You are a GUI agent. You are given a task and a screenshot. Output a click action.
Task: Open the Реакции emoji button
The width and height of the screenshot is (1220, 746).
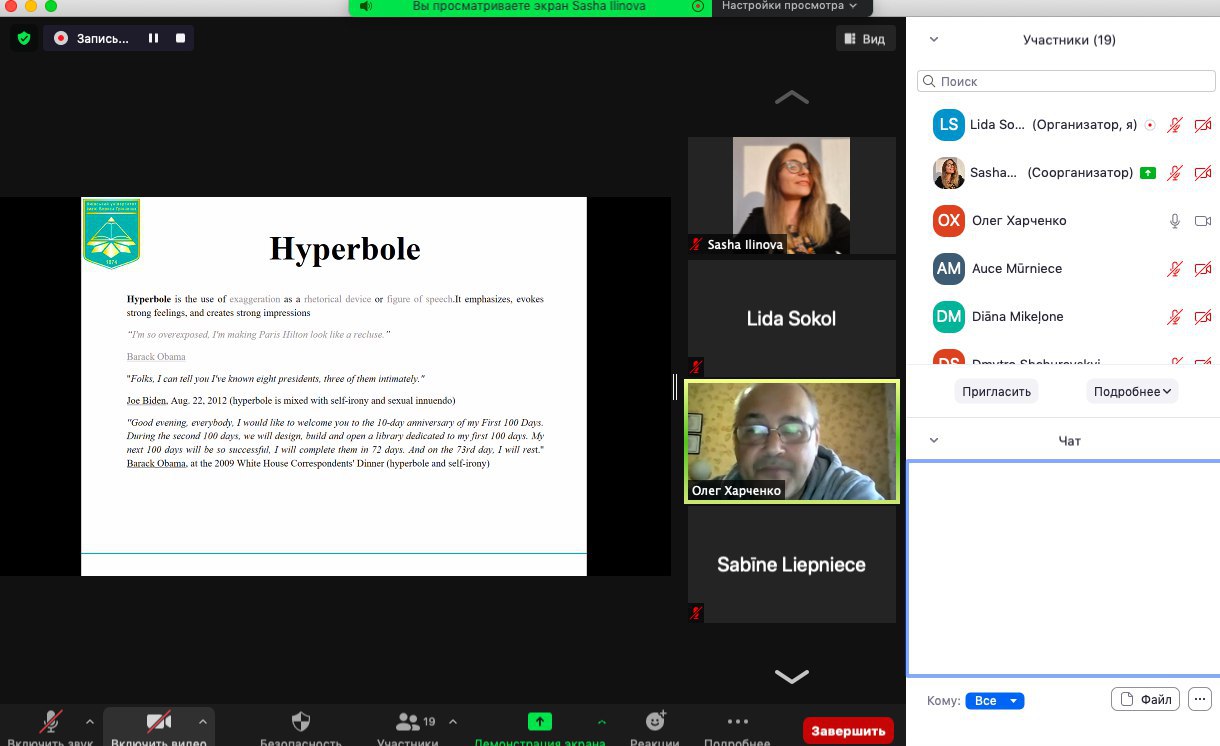(655, 728)
